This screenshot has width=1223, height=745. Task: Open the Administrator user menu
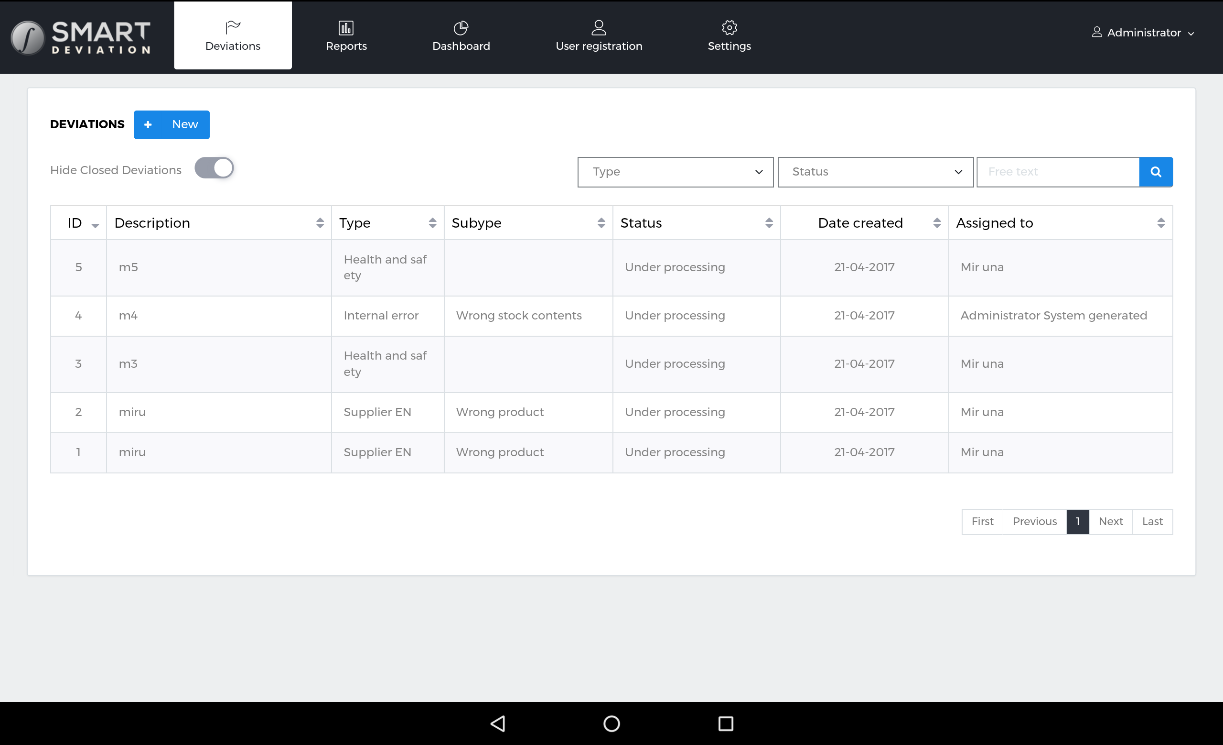pos(1143,33)
